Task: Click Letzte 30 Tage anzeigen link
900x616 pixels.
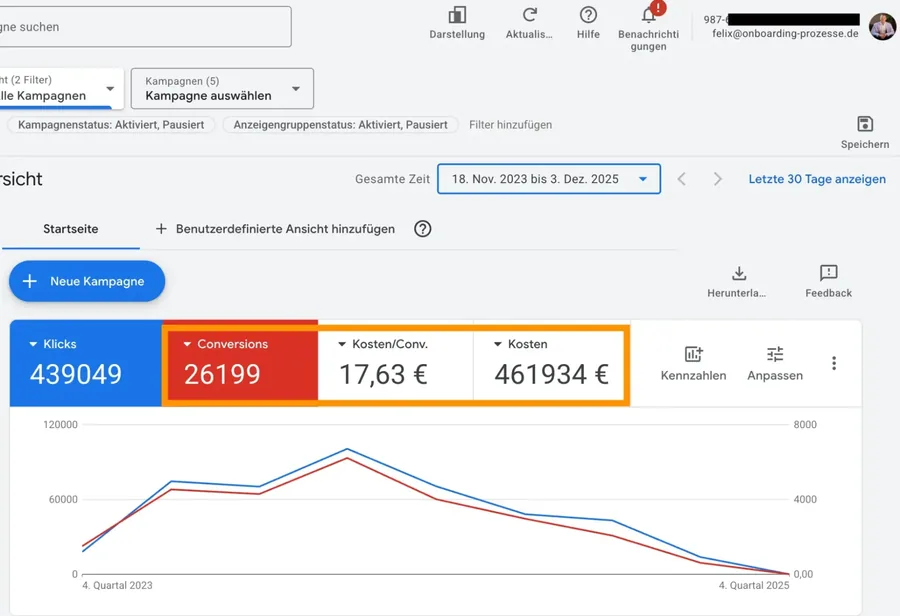Action: click(817, 179)
